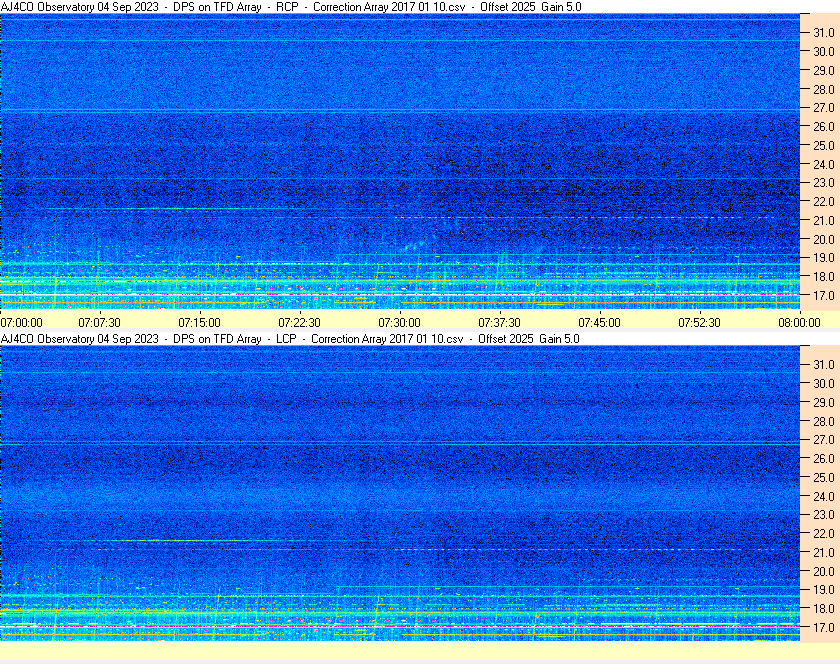Viewport: 840px width, 664px height.
Task: Pick the 20.0 frequency label on LCP plot
Action: pos(824,571)
